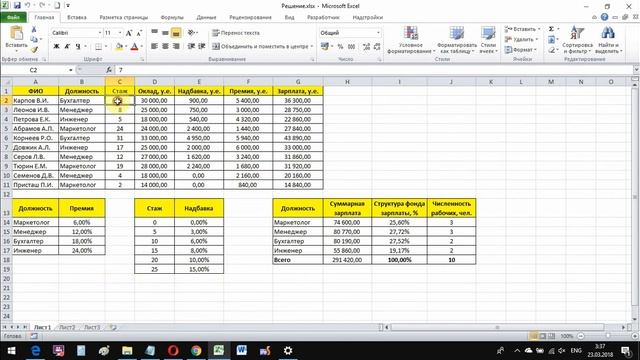The width and height of the screenshot is (640, 360).
Task: Click Формат cells button
Action: (x=520, y=50)
